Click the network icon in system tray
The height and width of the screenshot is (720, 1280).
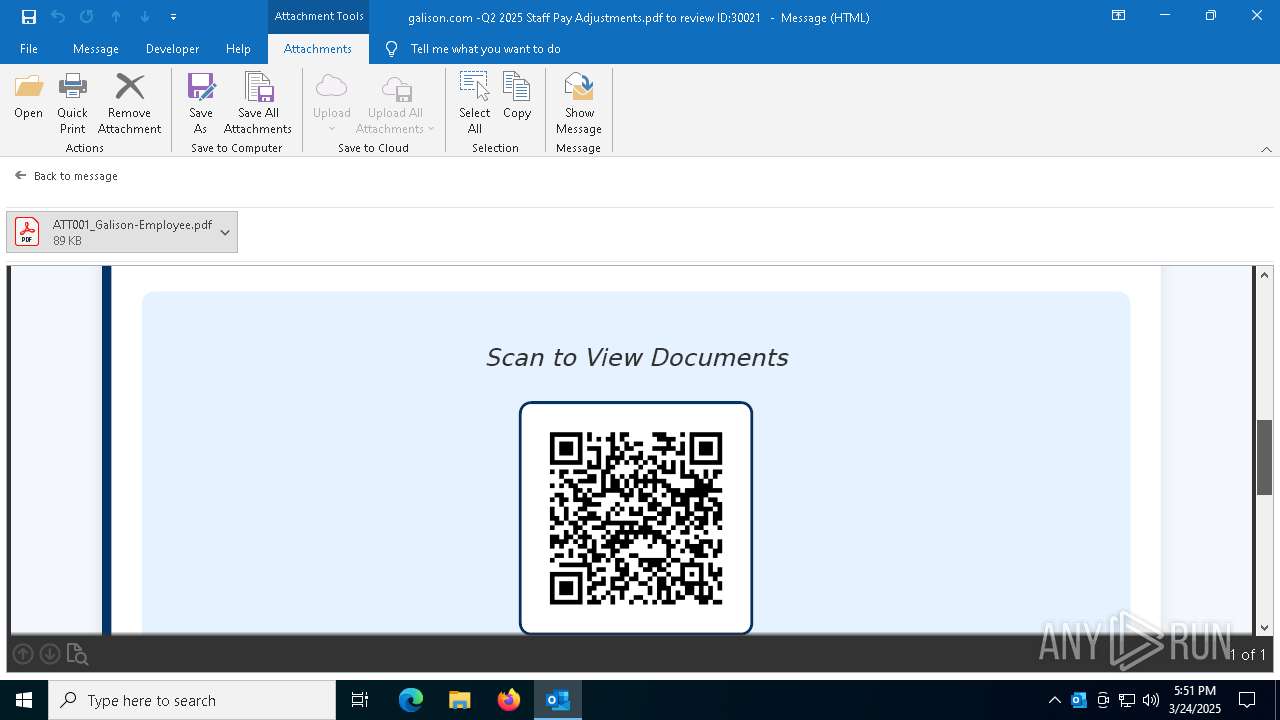pyautogui.click(x=1127, y=700)
